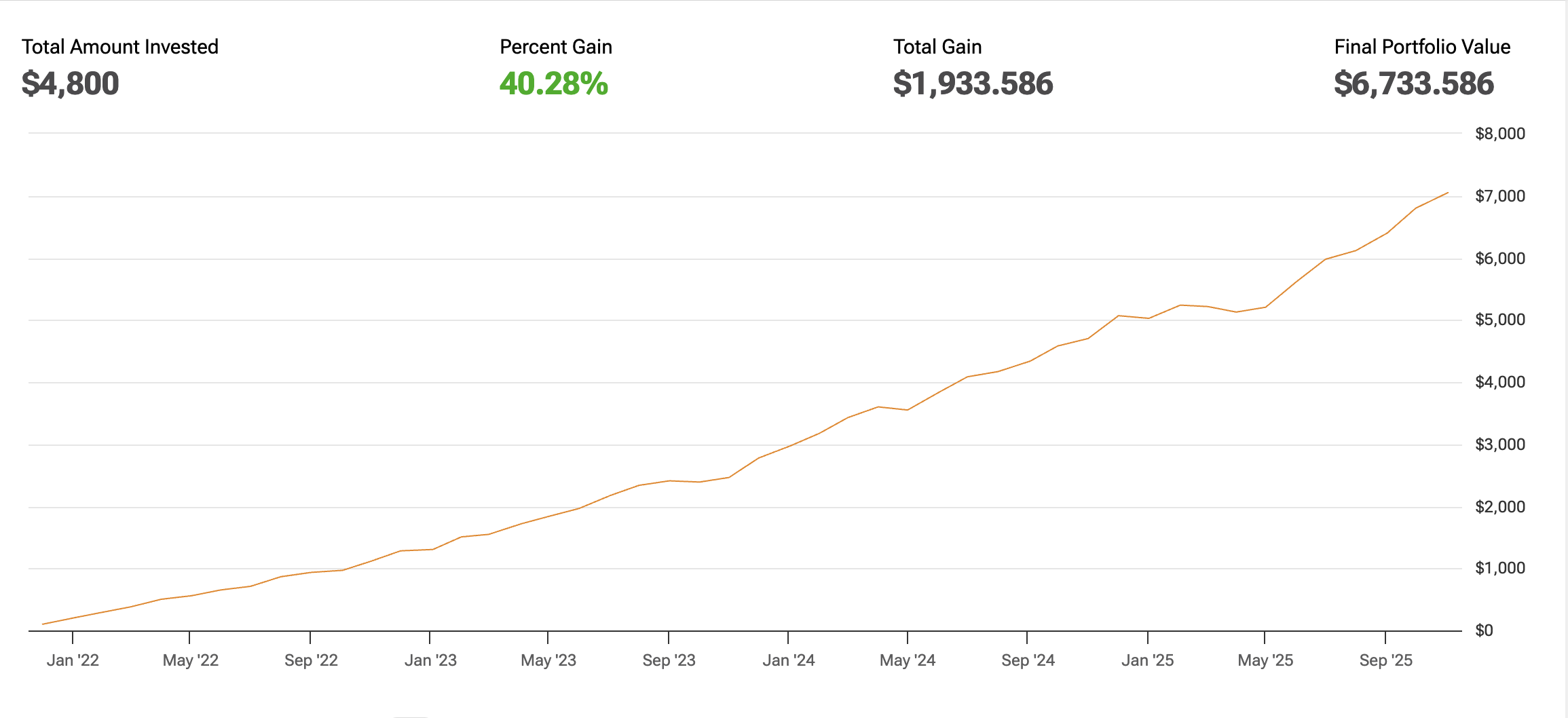1568x718 pixels.
Task: Click the $2,000 y-axis label
Action: tap(1500, 507)
